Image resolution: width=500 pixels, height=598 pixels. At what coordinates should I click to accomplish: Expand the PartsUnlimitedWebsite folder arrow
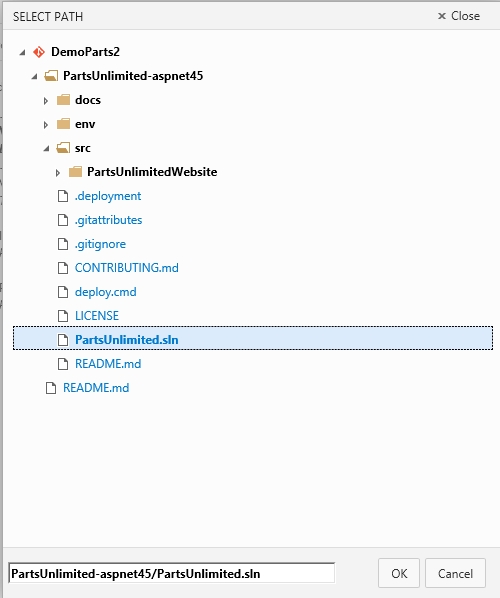(x=58, y=173)
